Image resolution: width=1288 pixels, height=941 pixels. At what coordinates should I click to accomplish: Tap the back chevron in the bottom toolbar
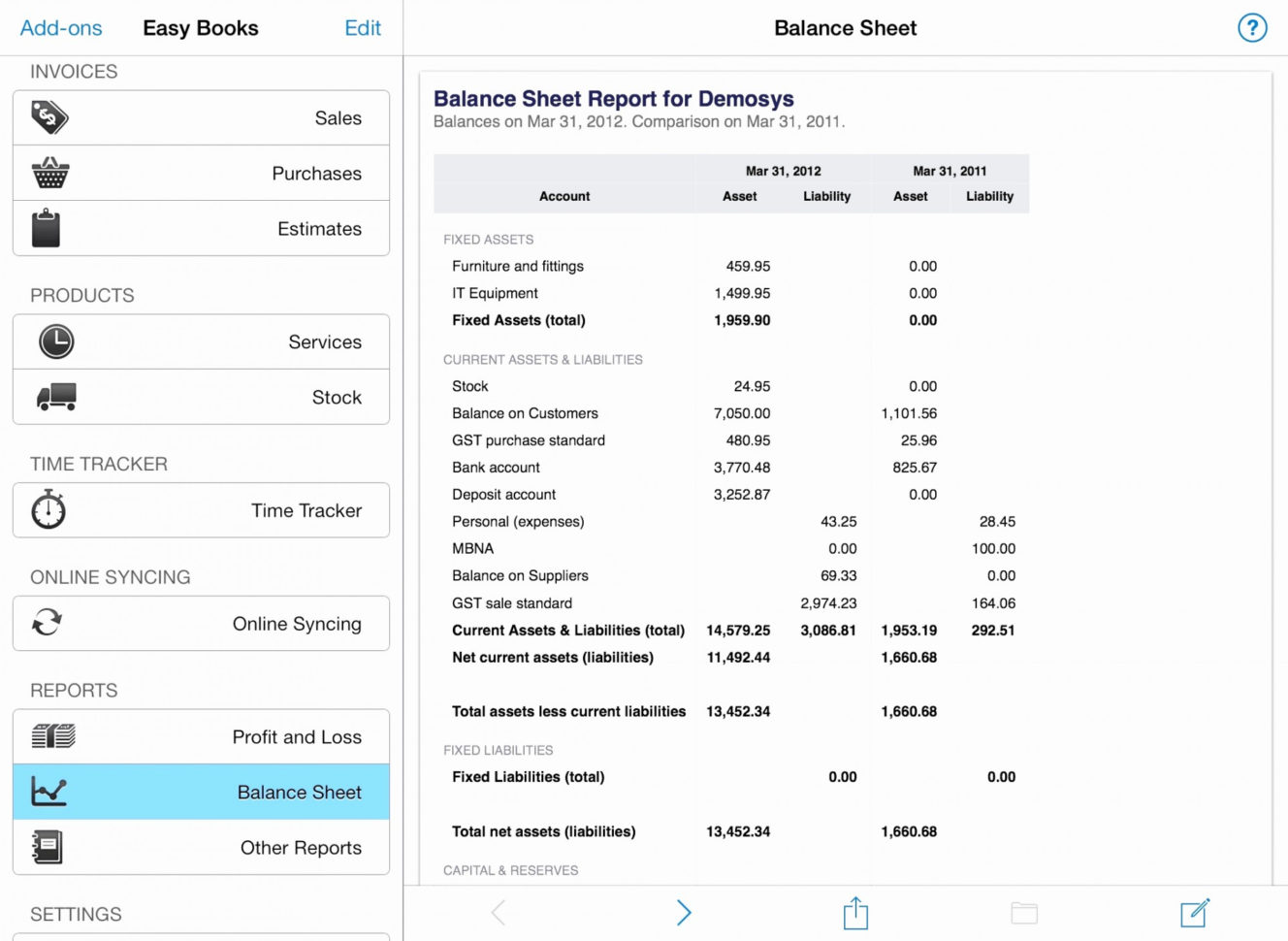(x=499, y=912)
